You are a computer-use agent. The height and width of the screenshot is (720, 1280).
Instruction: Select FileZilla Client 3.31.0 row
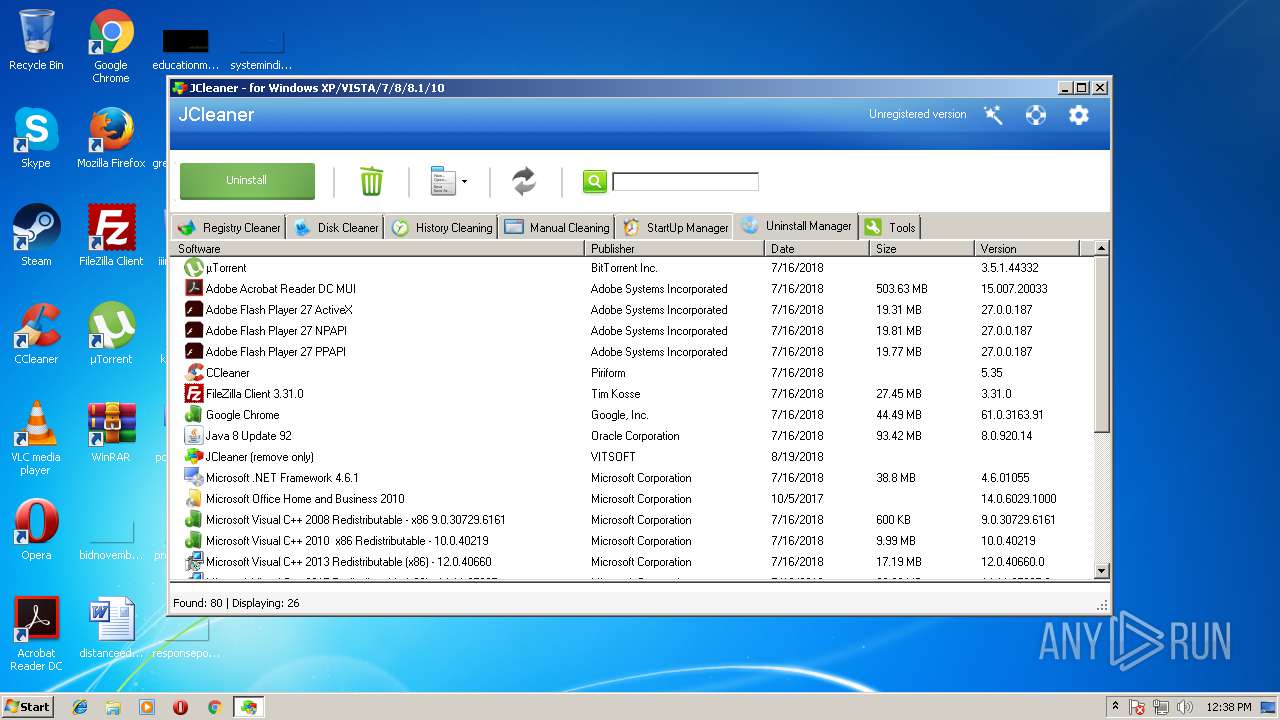click(632, 394)
